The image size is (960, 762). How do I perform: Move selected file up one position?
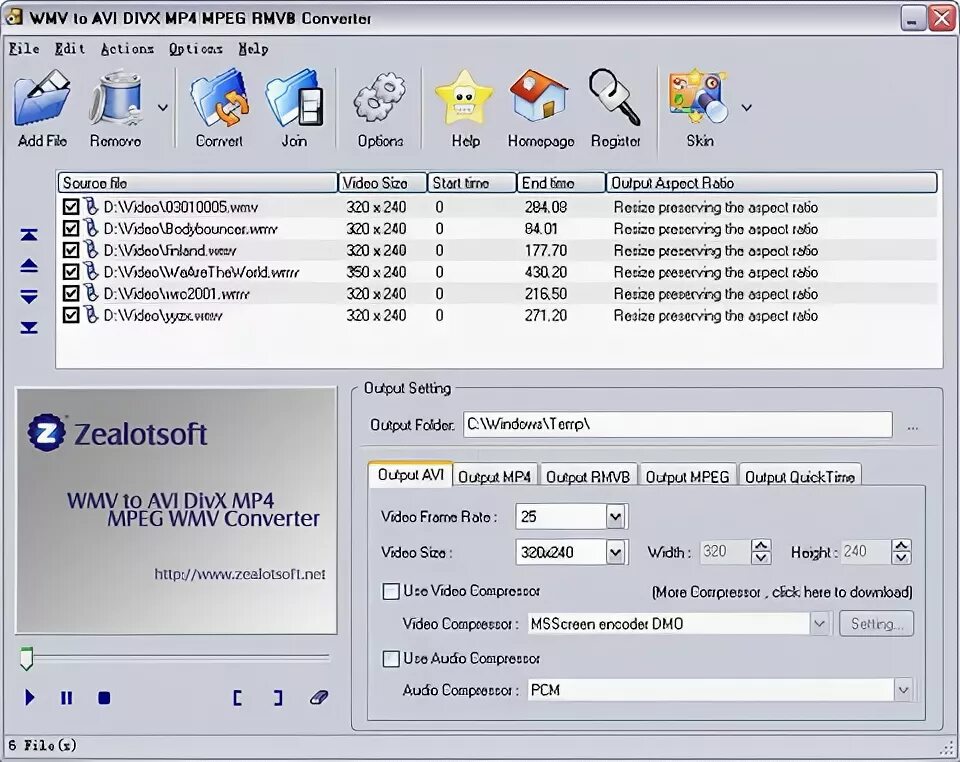(29, 266)
